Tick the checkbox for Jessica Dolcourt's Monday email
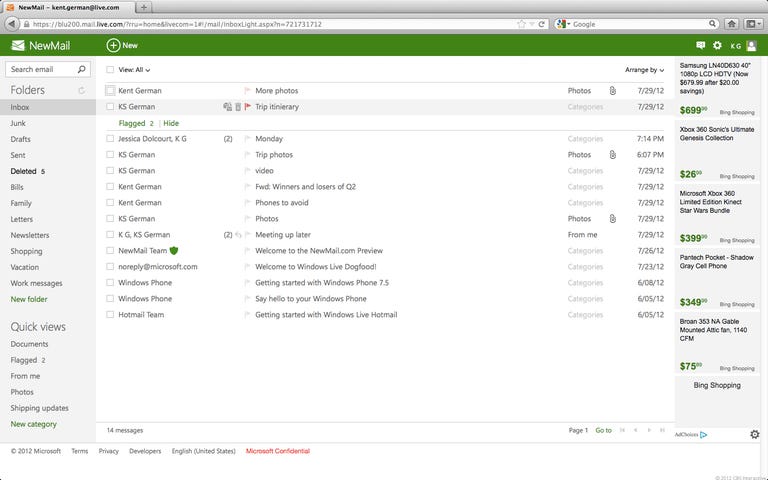Viewport: 768px width, 480px height. point(110,139)
